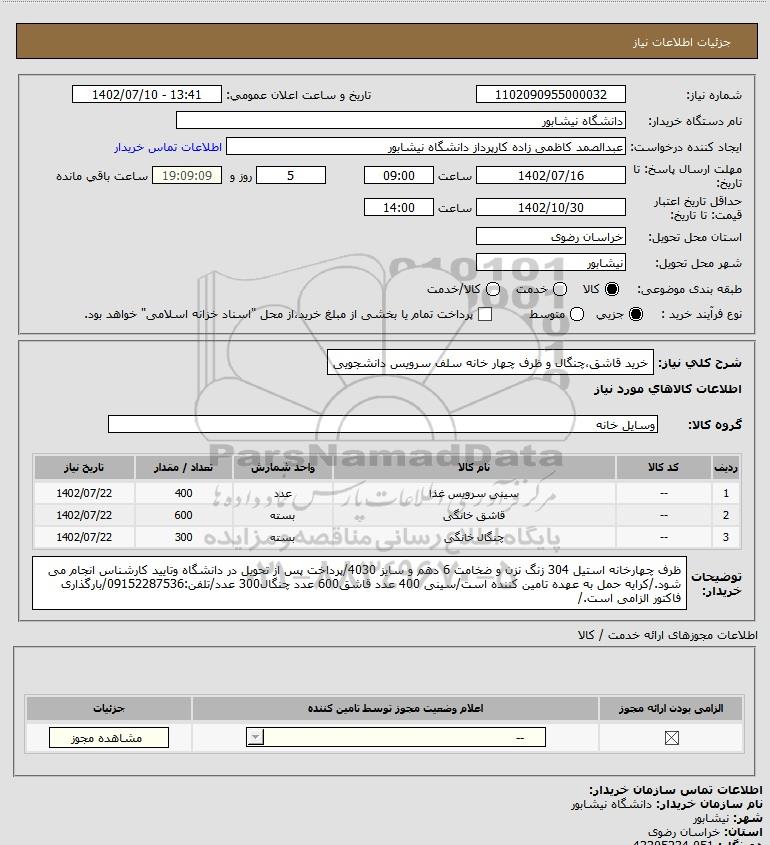Select the متوسط purchase type radio
770x845 pixels.
click(577, 315)
